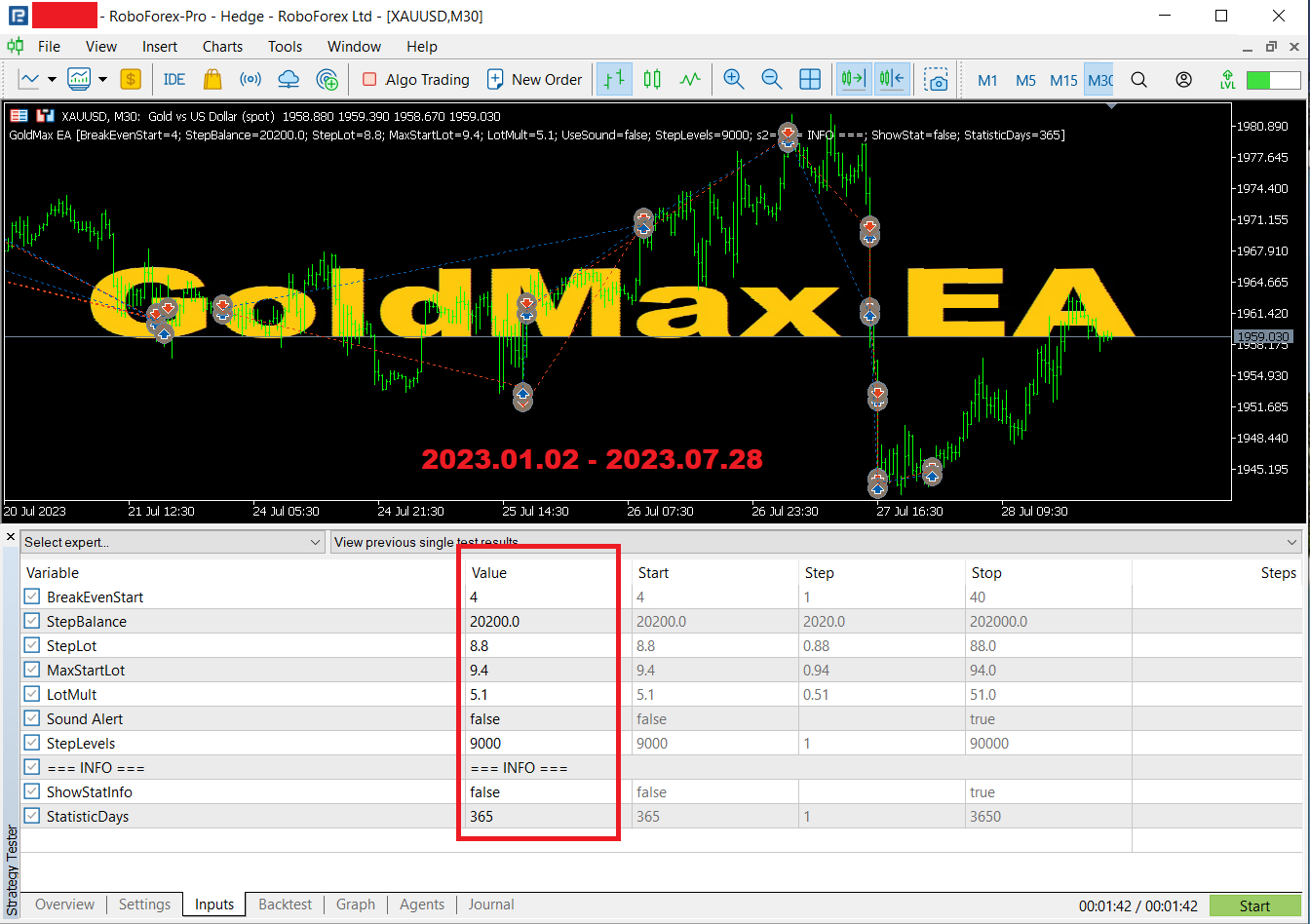Sort by the Variable column header
1310x924 pixels.
point(53,572)
